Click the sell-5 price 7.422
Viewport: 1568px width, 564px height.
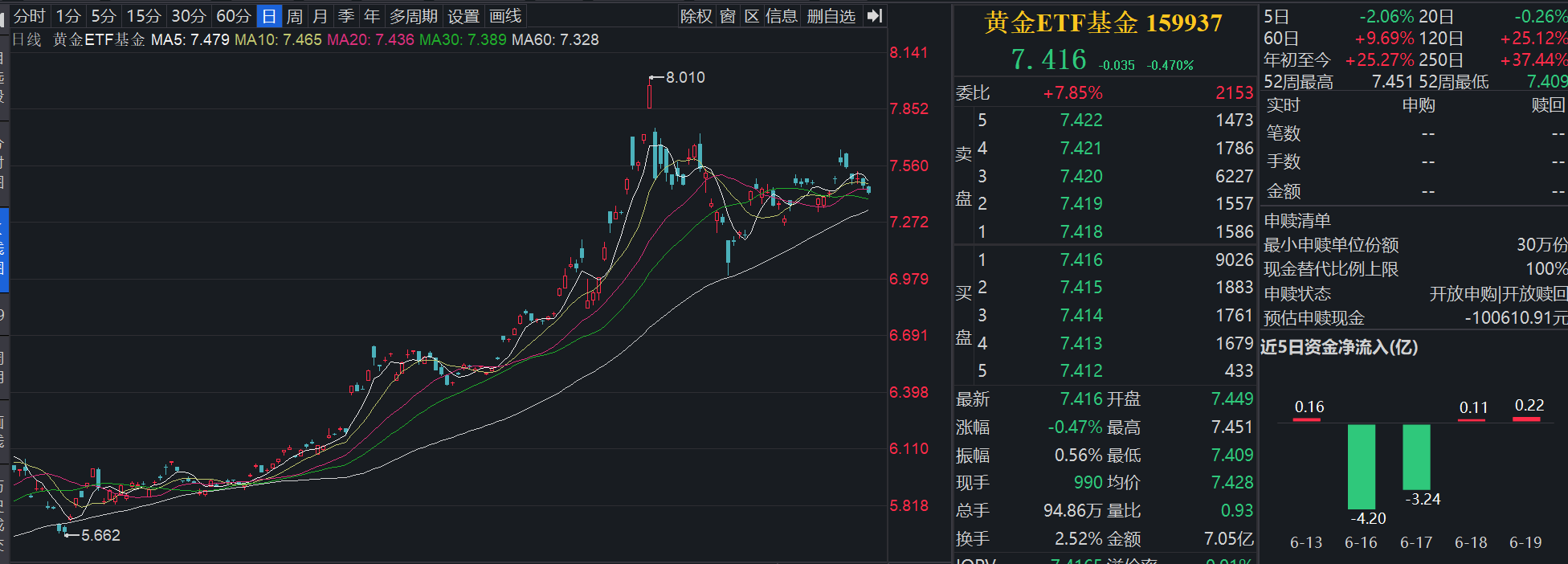tap(1081, 121)
